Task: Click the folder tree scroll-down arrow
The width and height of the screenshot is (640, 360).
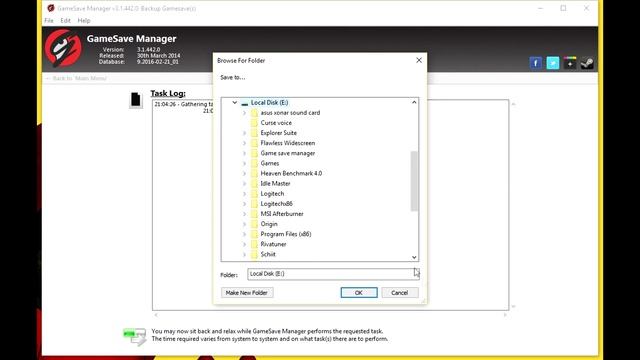Action: (414, 257)
